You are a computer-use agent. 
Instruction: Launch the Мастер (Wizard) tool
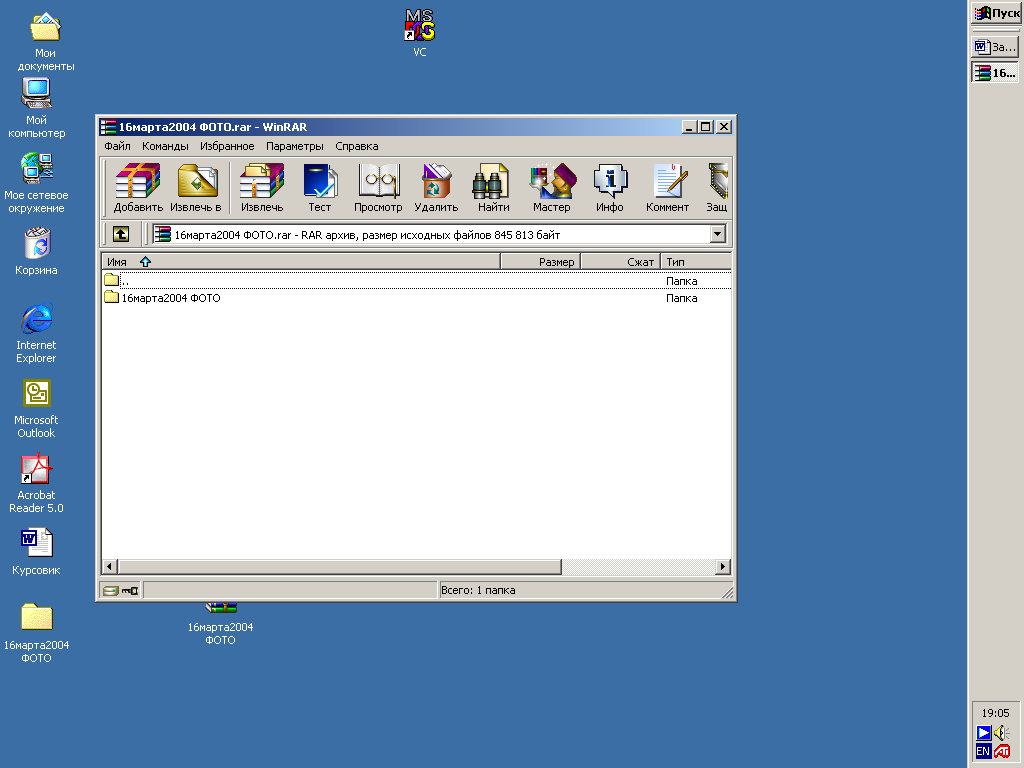552,187
